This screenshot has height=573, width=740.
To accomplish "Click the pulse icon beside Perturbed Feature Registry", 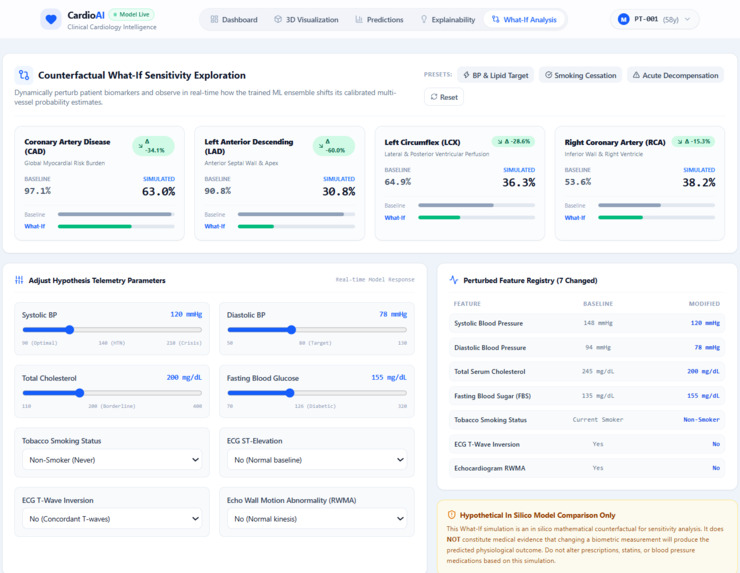I will (454, 280).
